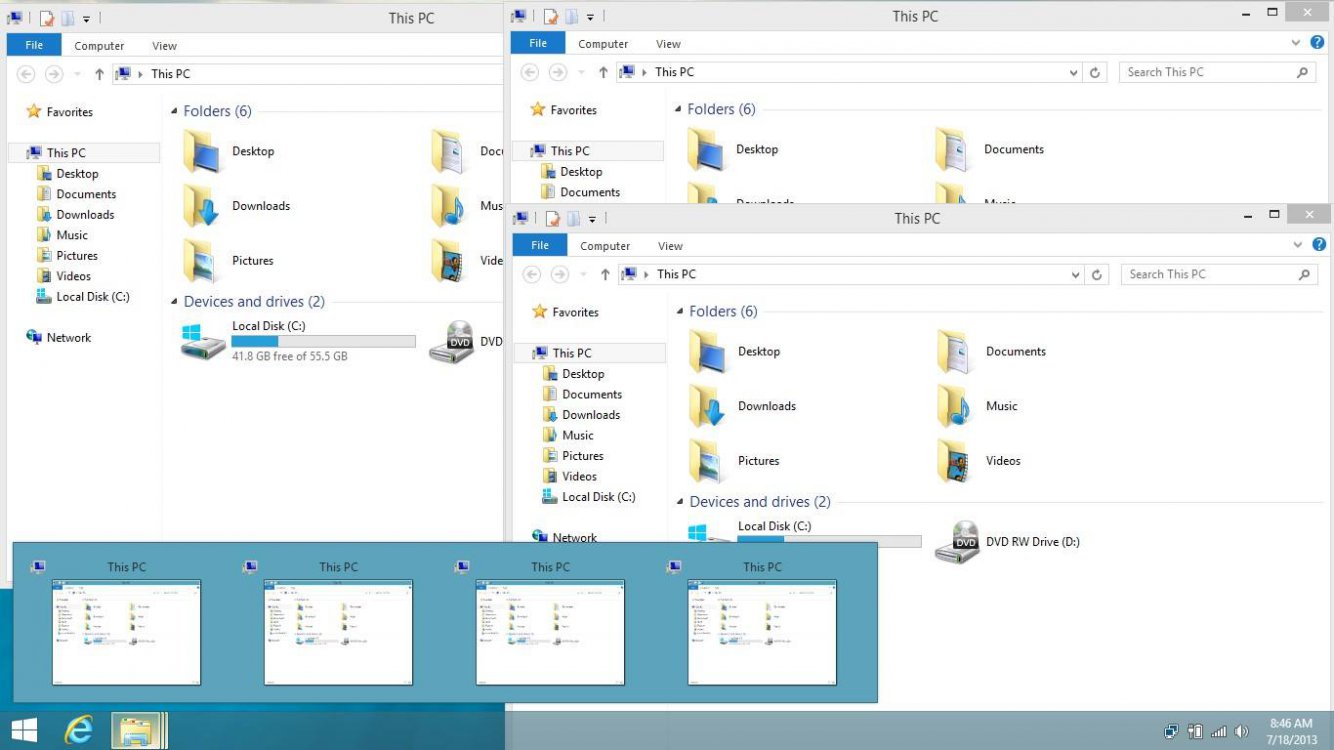This screenshot has height=750, width=1334.
Task: Open the address bar dropdown in the front window
Action: click(x=1075, y=275)
